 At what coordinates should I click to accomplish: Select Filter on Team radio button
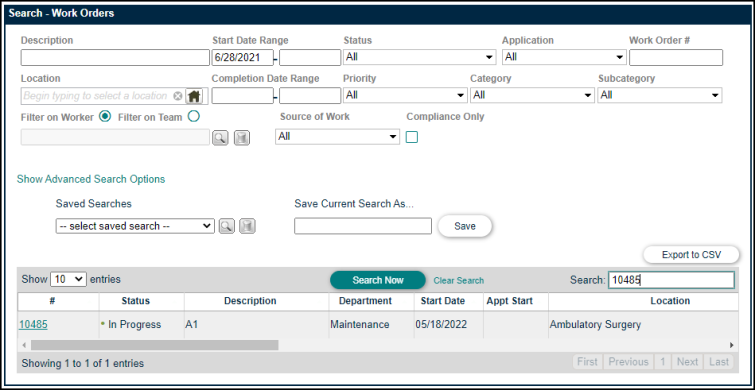coord(193,116)
